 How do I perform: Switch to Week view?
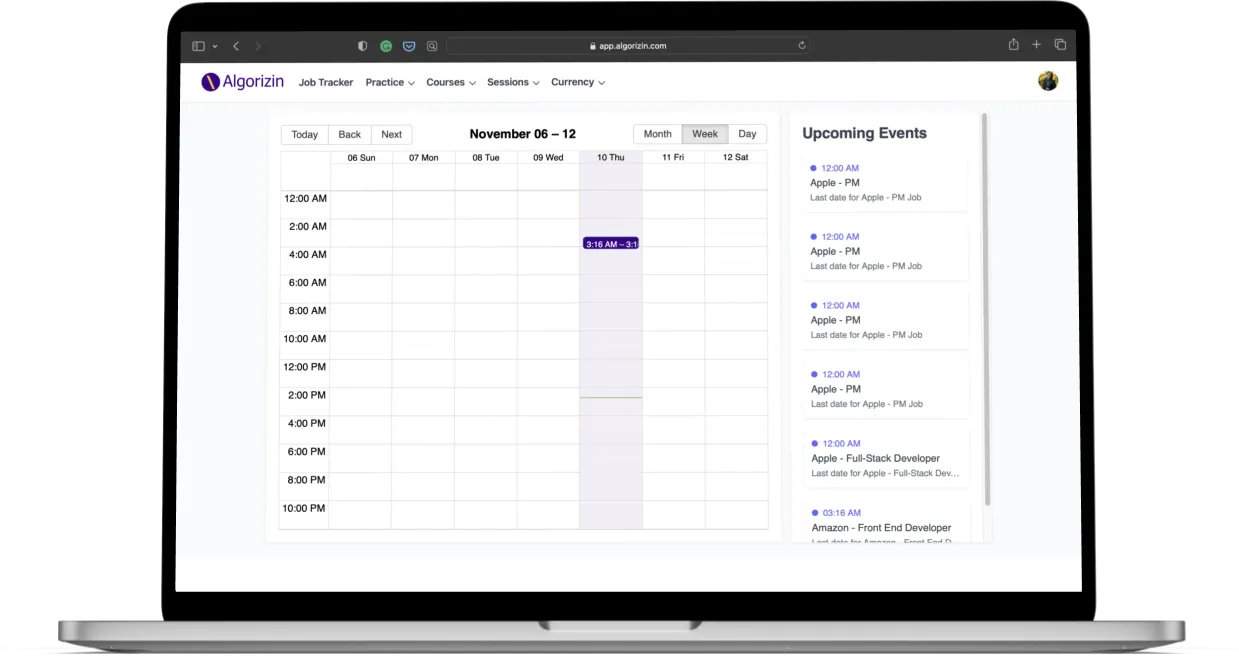705,134
